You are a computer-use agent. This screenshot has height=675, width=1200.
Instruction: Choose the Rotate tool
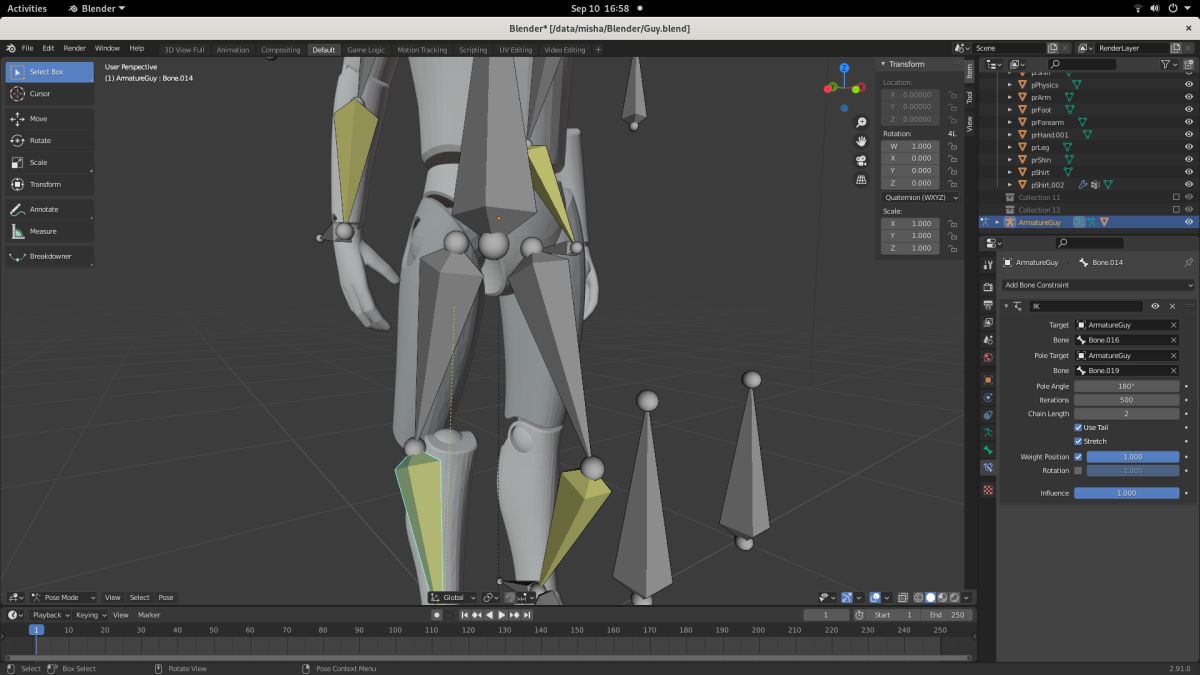pos(40,141)
